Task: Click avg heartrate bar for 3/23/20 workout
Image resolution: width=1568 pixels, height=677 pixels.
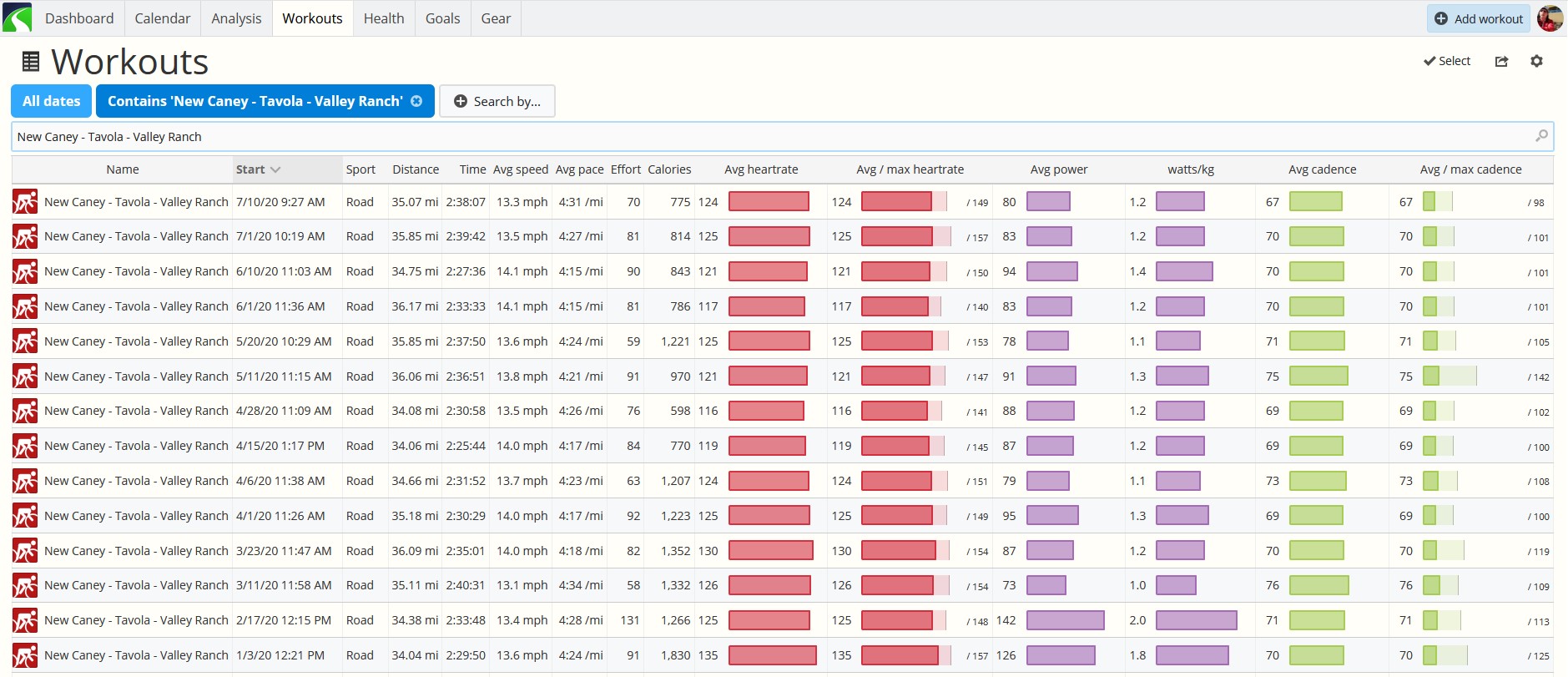Action: (x=771, y=551)
